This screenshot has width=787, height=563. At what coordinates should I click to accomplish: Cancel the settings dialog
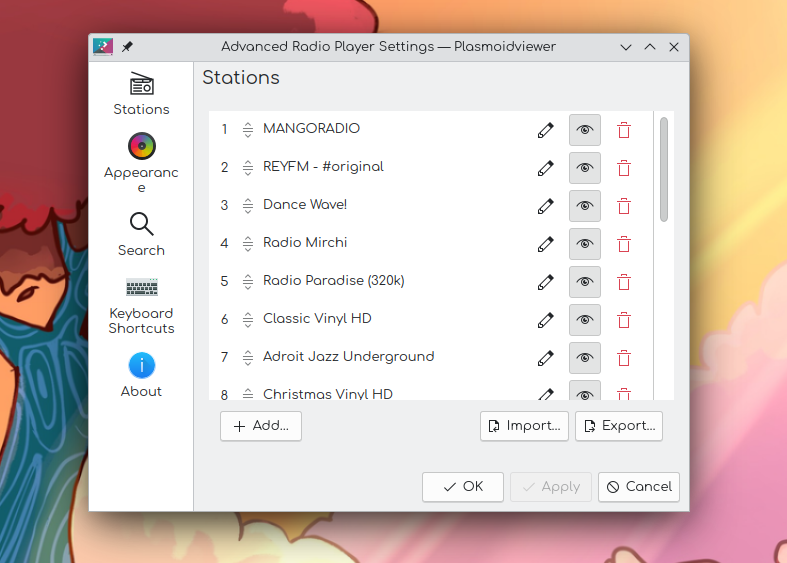point(639,487)
